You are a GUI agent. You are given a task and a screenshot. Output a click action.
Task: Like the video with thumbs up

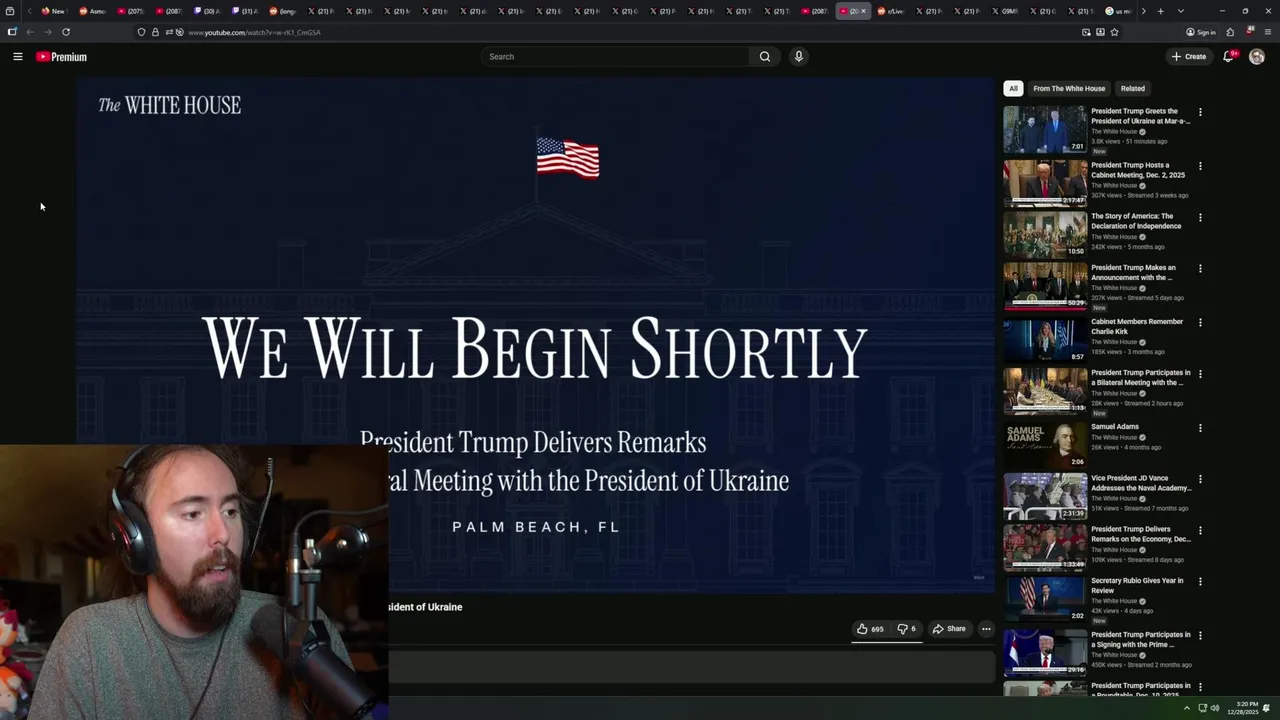[x=870, y=629]
